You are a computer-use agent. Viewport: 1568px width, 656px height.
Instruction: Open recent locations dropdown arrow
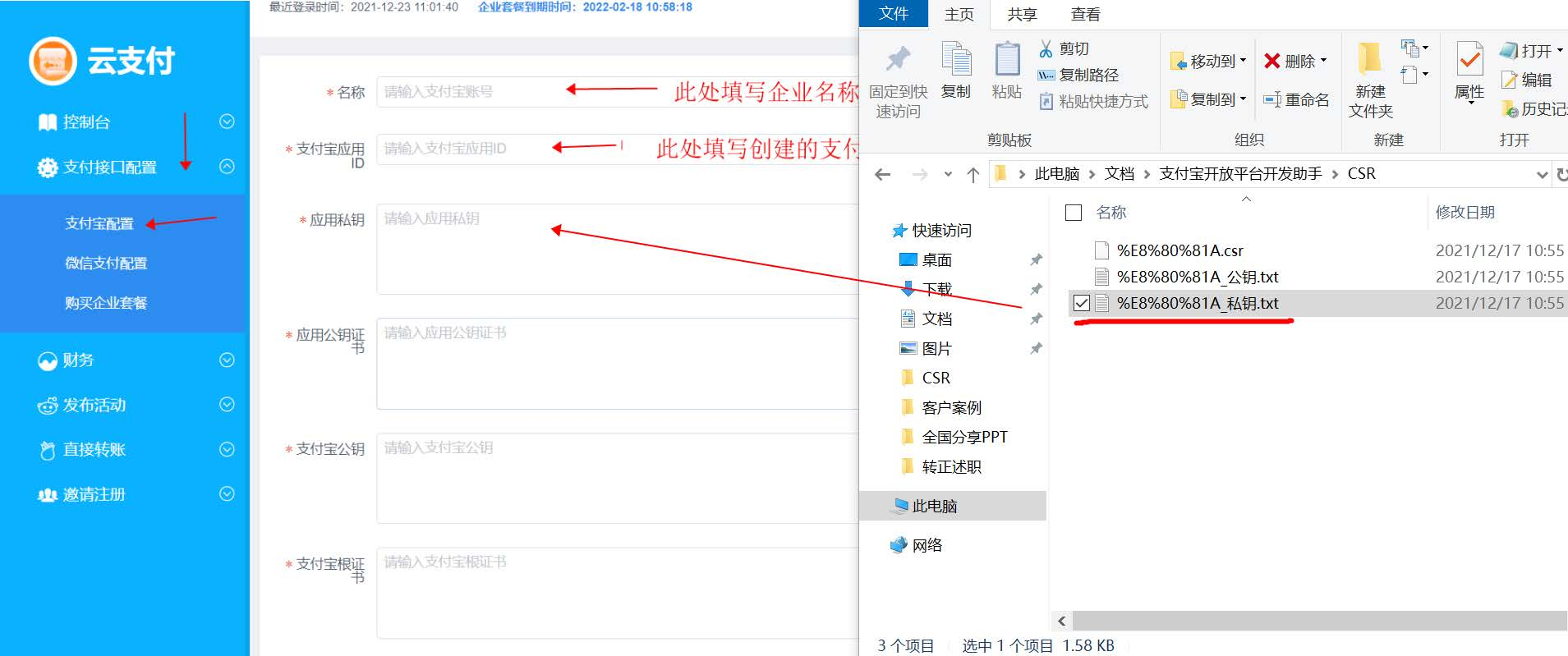948,174
